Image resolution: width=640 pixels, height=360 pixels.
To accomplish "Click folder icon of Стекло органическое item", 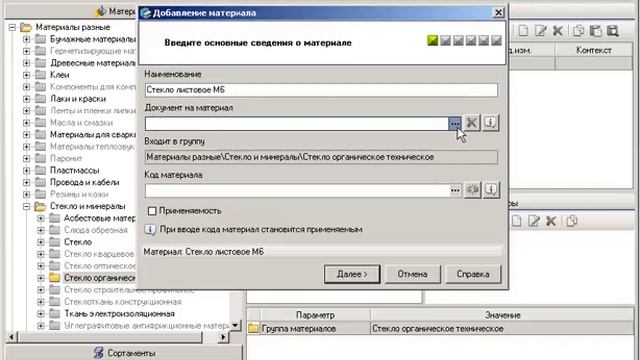I will coord(54,278).
